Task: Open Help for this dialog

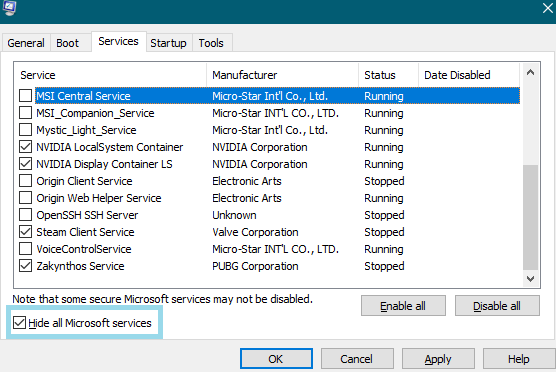Action: coord(519,359)
